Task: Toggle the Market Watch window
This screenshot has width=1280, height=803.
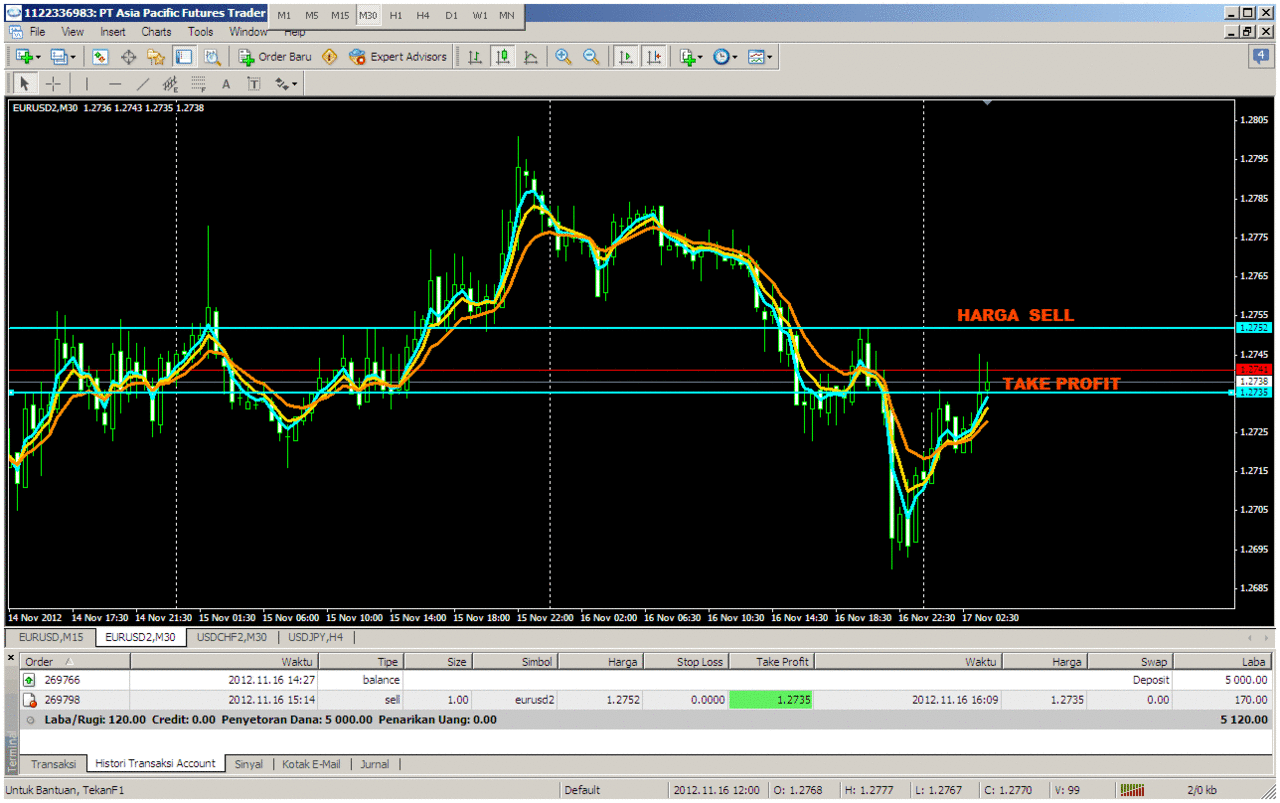Action: 100,57
